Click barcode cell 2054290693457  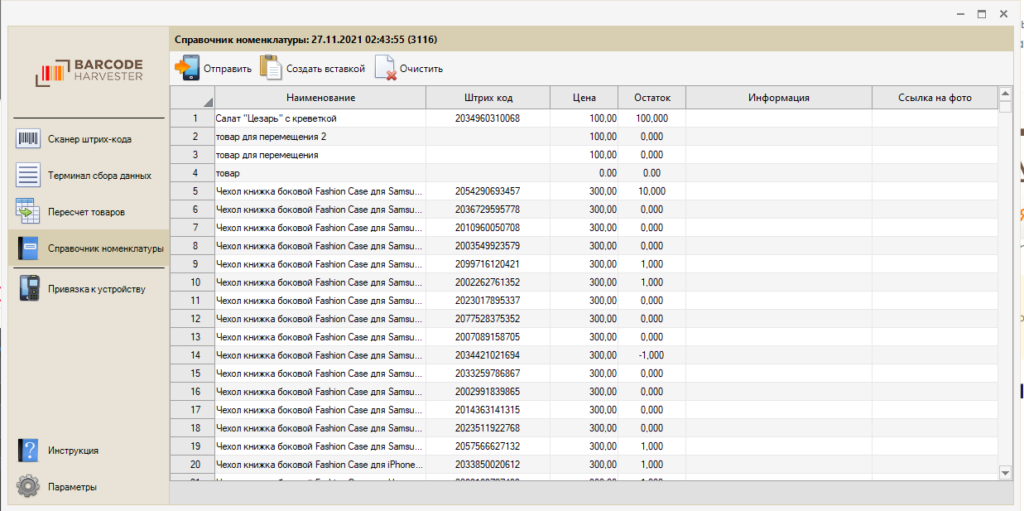pyautogui.click(x=487, y=191)
